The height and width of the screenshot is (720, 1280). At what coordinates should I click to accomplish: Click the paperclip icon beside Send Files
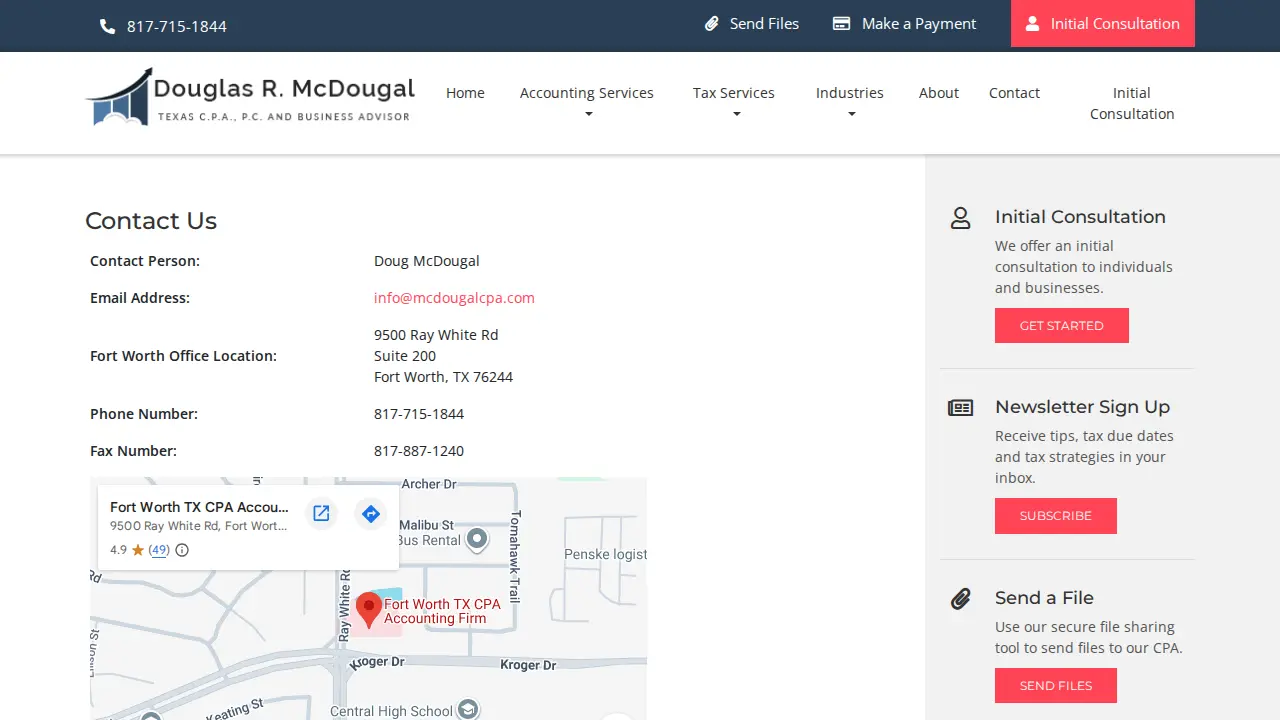coord(712,24)
